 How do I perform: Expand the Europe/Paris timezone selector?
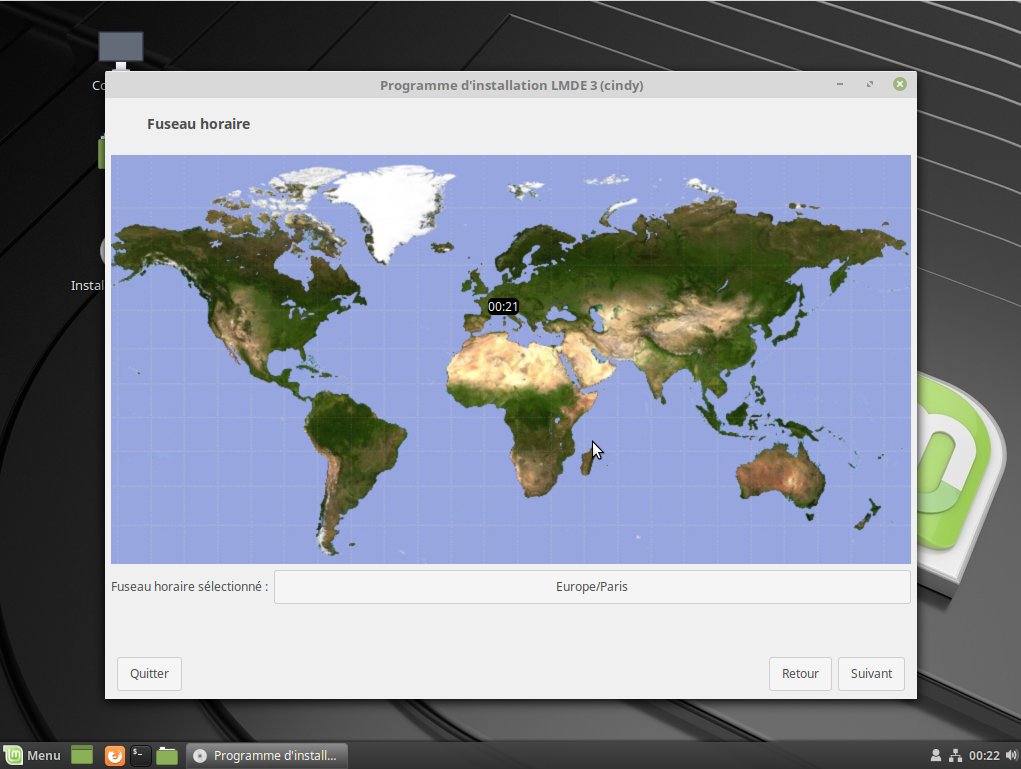coord(592,587)
